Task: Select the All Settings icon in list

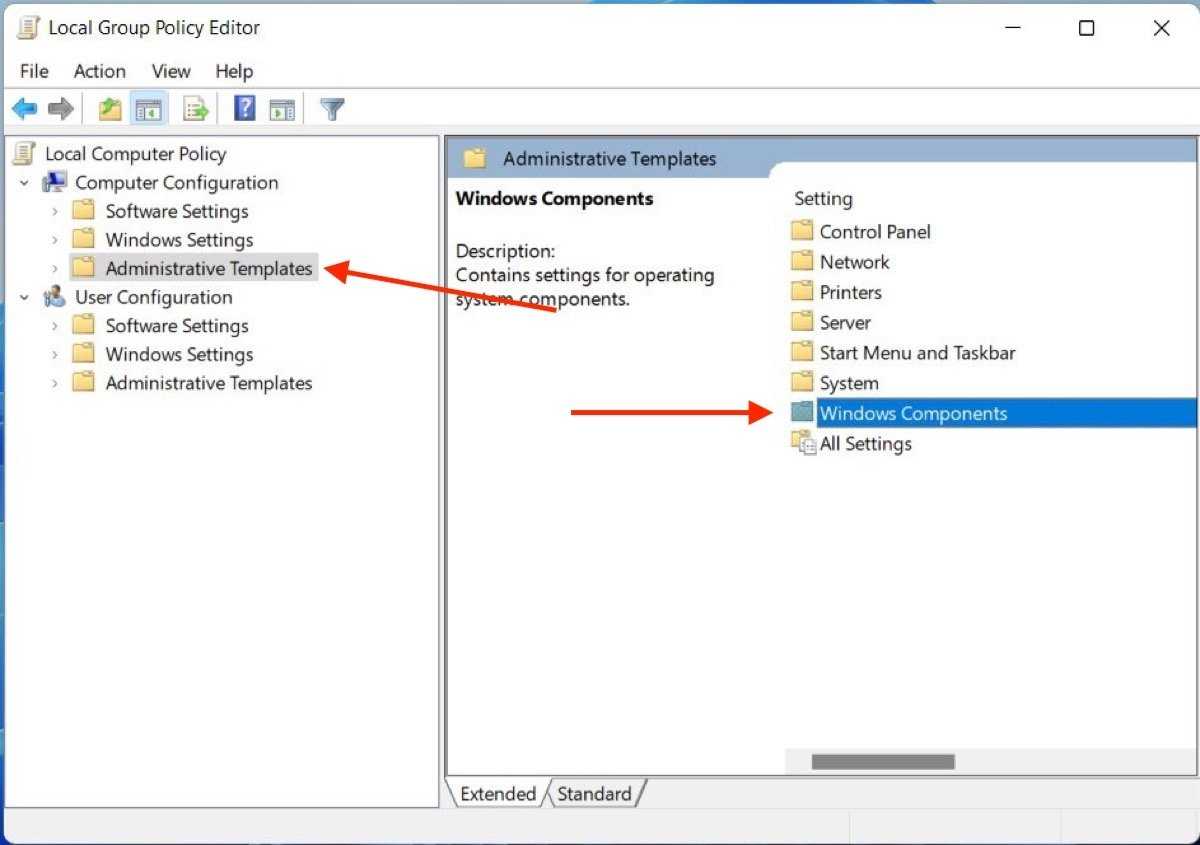Action: [803, 444]
